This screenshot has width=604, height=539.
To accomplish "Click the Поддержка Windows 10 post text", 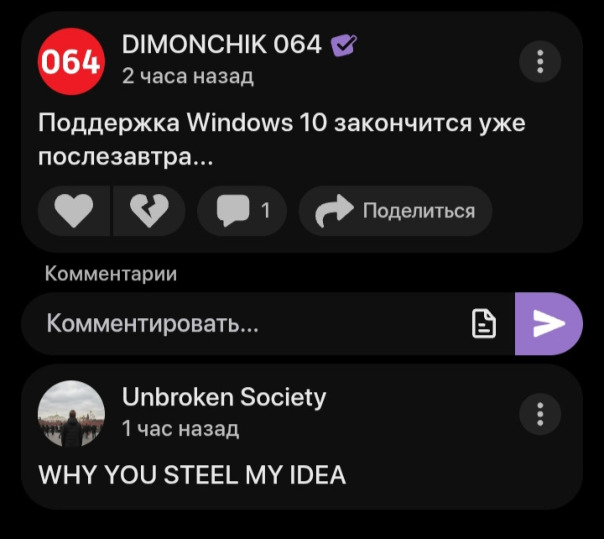I will coord(282,139).
